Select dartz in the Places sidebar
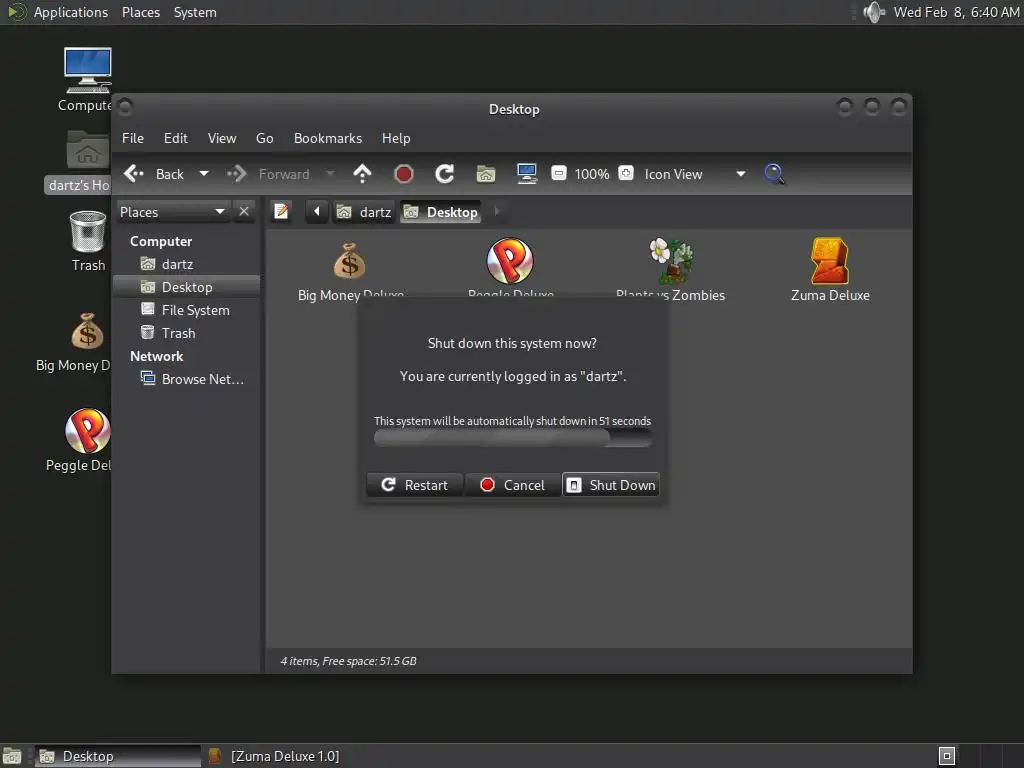 187,264
